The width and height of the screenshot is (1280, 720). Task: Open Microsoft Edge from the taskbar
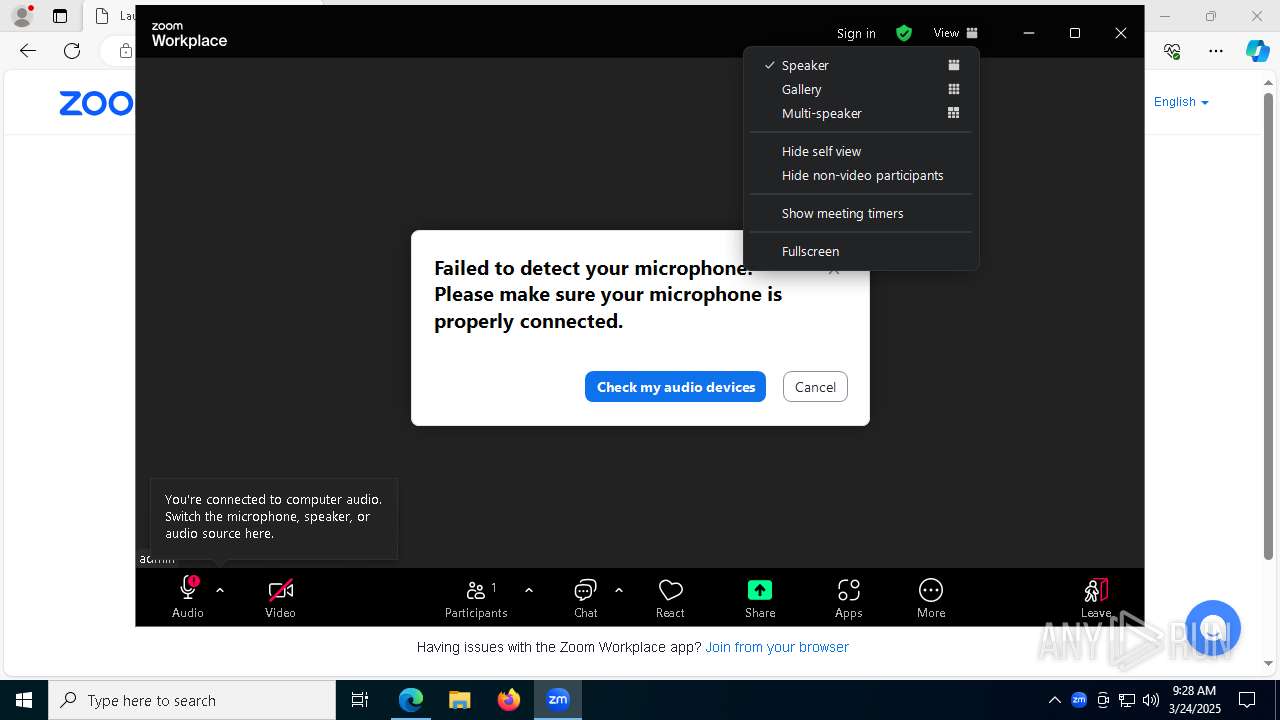[411, 700]
